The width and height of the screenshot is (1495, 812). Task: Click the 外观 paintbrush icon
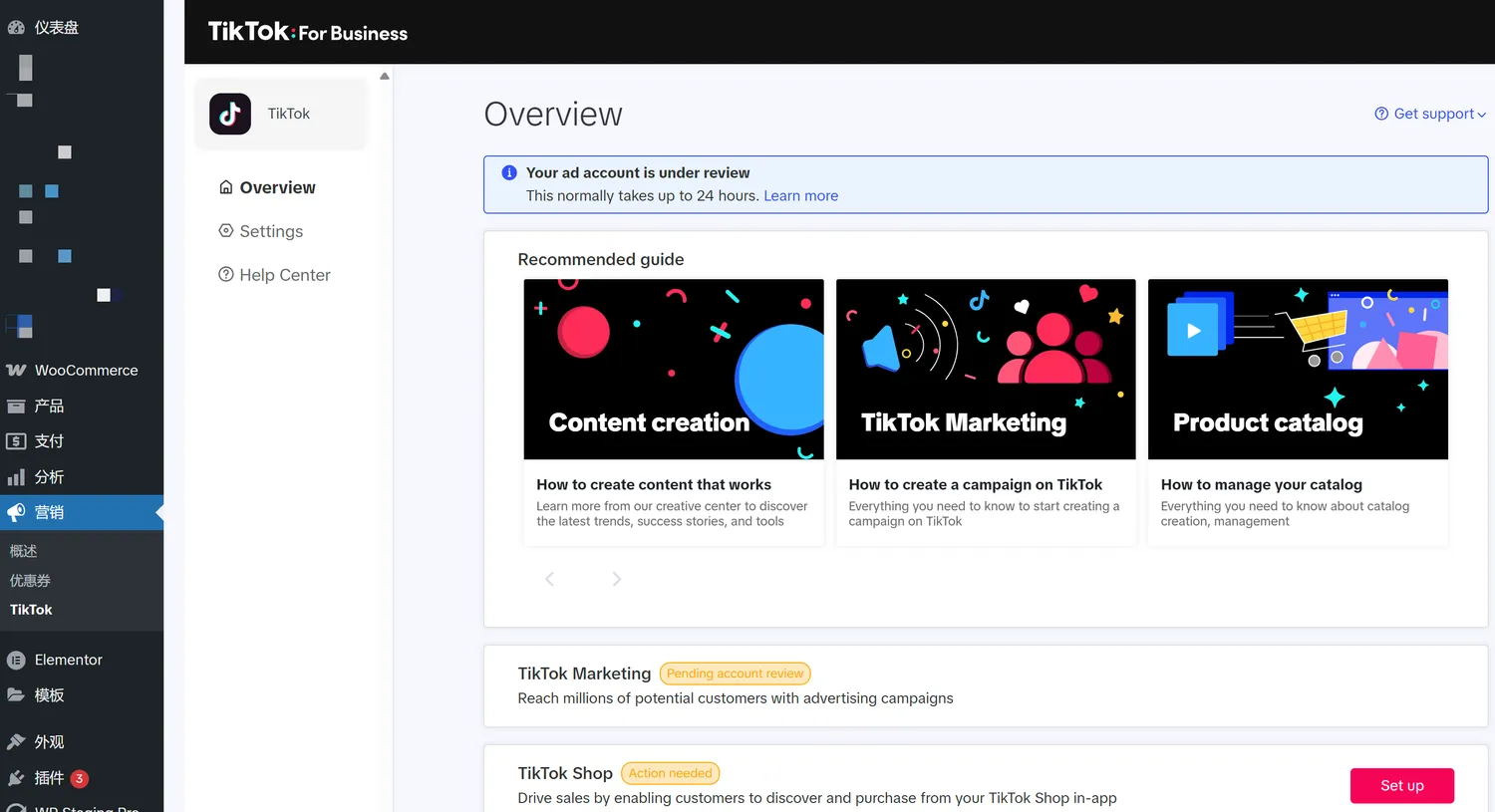[16, 741]
